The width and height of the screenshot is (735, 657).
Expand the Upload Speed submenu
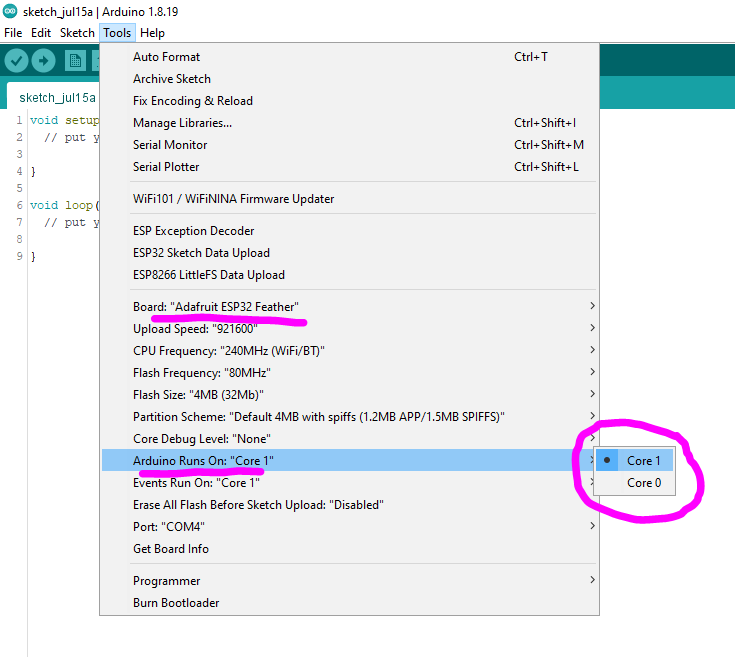[x=350, y=328]
